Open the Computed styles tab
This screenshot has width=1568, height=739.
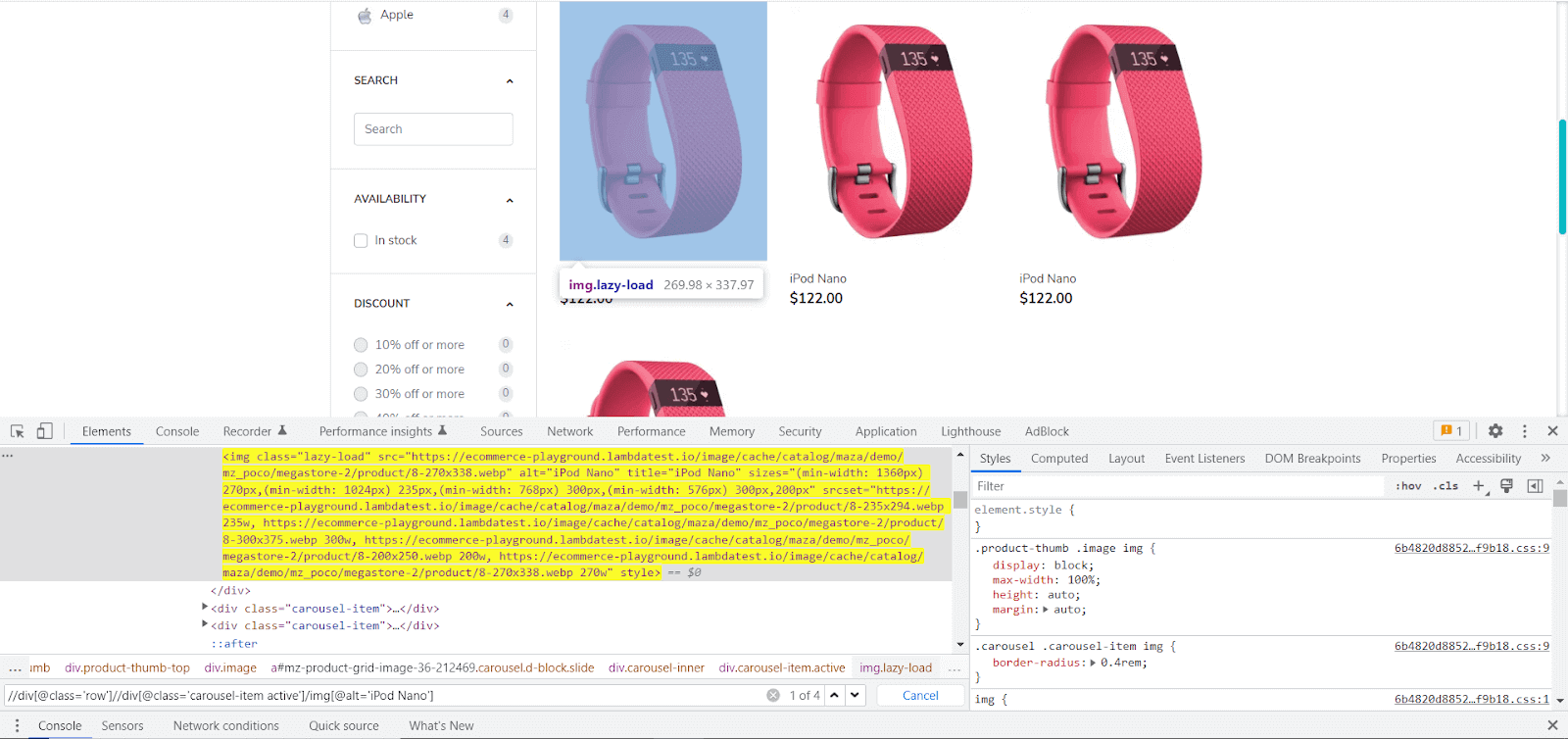pyautogui.click(x=1059, y=458)
